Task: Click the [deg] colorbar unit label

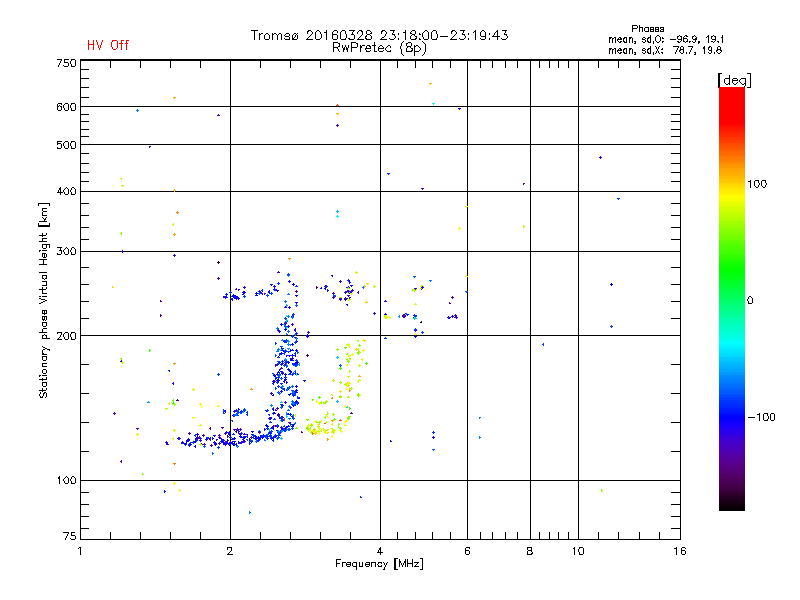Action: click(x=734, y=80)
